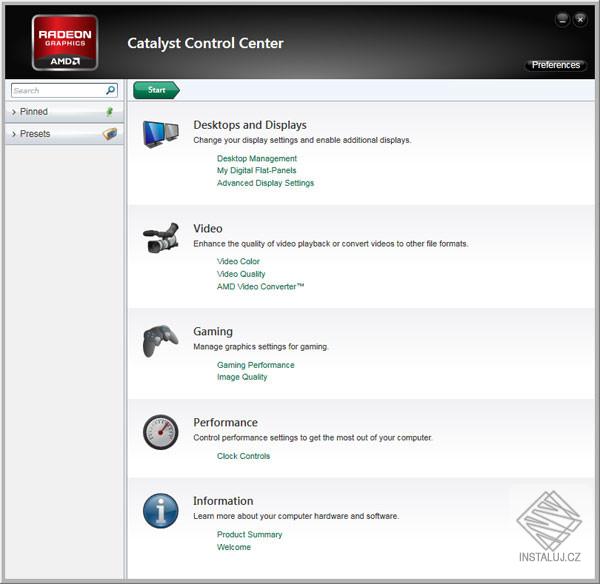The width and height of the screenshot is (600, 584).
Task: Open Advanced Display Settings
Action: pos(265,183)
